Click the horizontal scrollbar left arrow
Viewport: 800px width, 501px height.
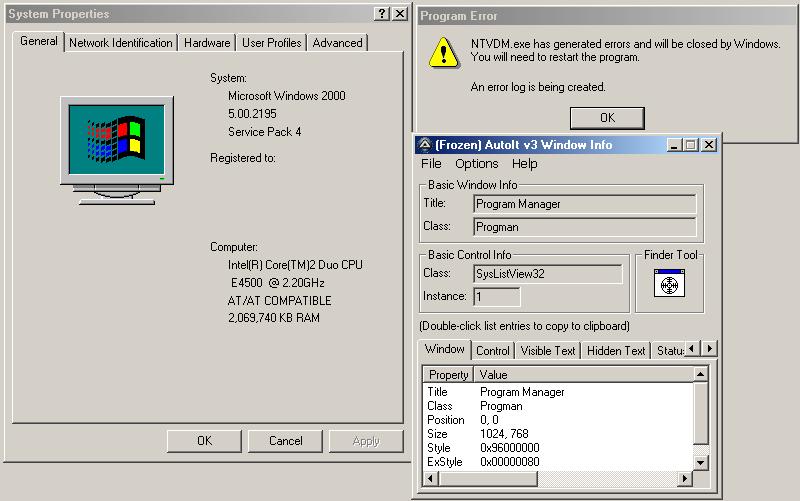[x=431, y=479]
